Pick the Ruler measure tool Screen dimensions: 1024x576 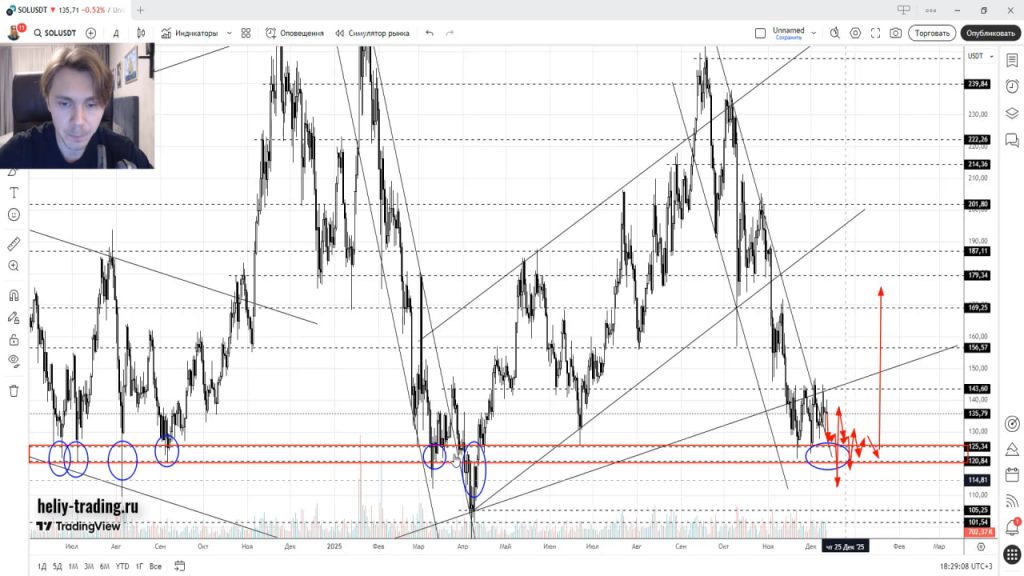(x=14, y=243)
